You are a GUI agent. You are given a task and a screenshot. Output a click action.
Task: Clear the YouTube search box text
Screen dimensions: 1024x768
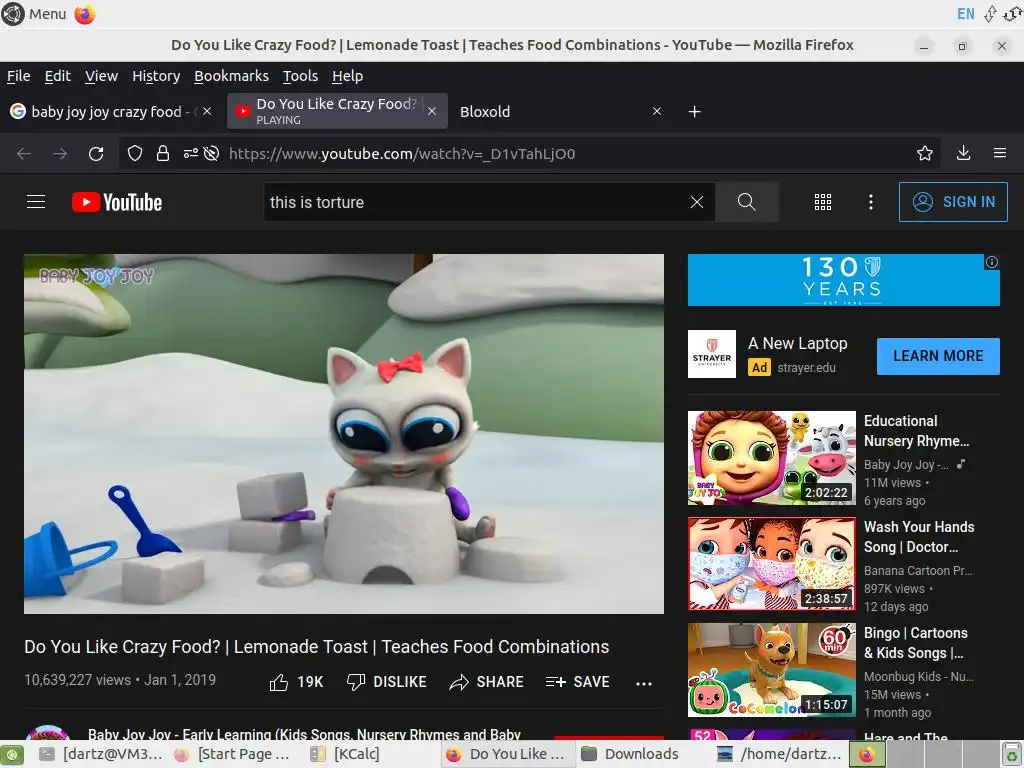click(x=697, y=202)
